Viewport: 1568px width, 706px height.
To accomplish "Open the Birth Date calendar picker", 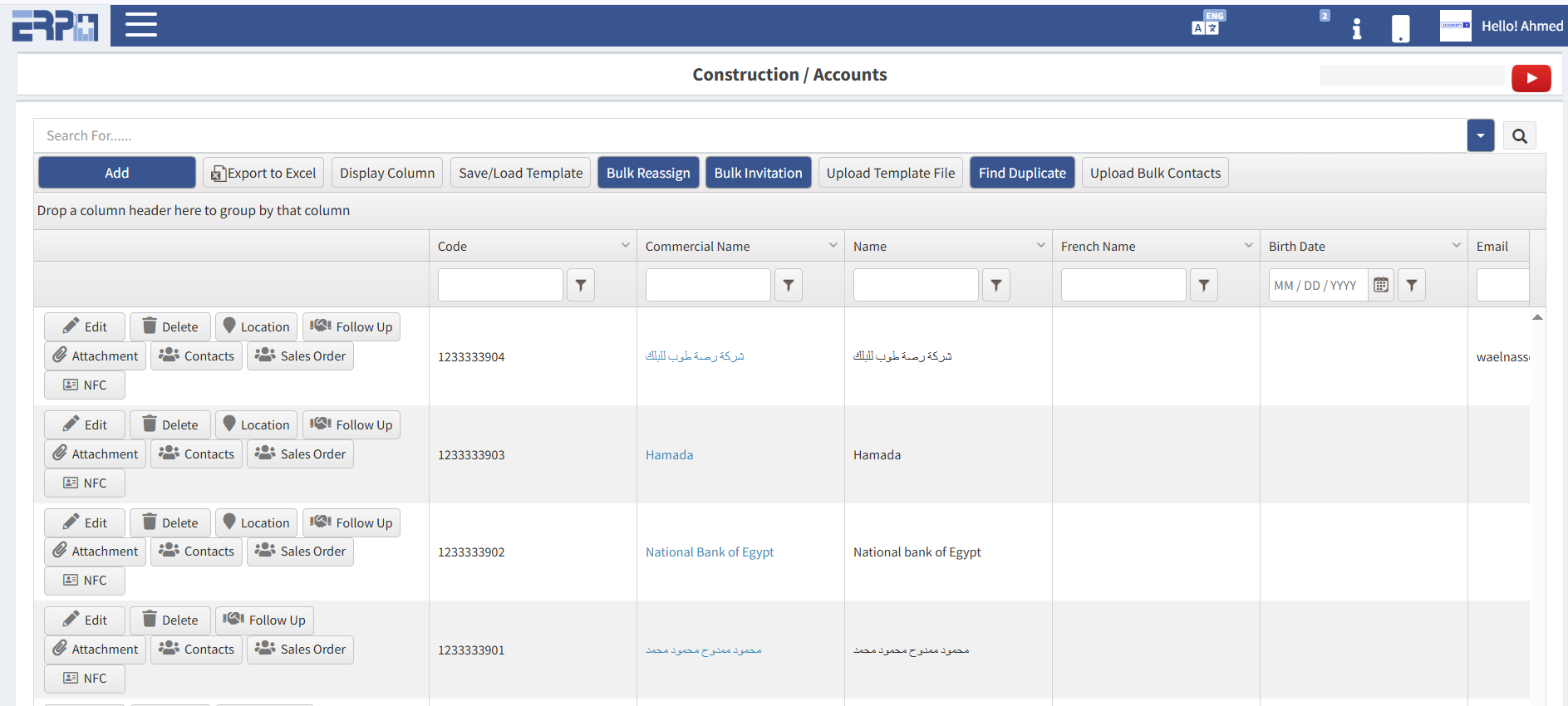I will (x=1380, y=285).
